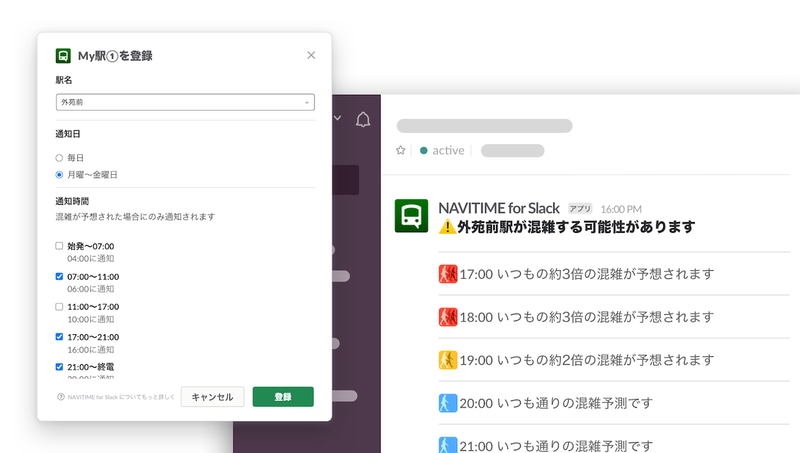This screenshot has width=800, height=453.
Task: Click the yellow crowd icon at 19:00
Action: tap(447, 360)
